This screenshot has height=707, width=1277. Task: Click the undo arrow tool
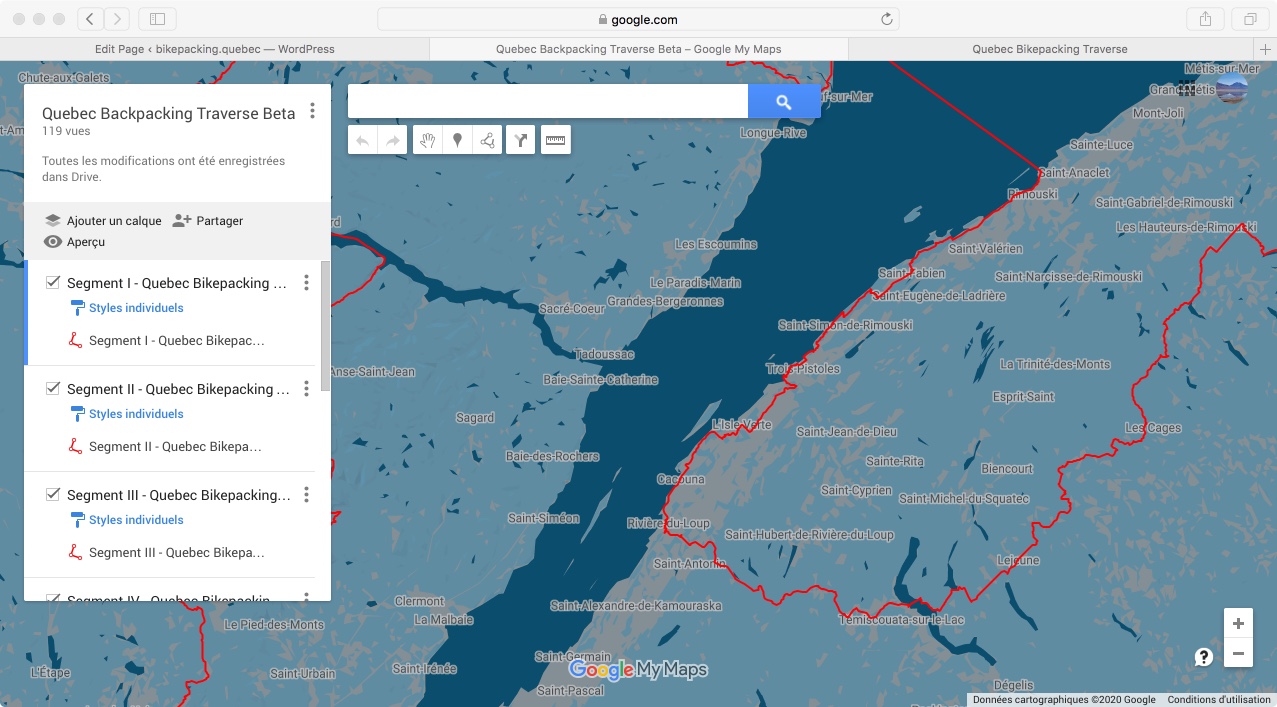[363, 141]
